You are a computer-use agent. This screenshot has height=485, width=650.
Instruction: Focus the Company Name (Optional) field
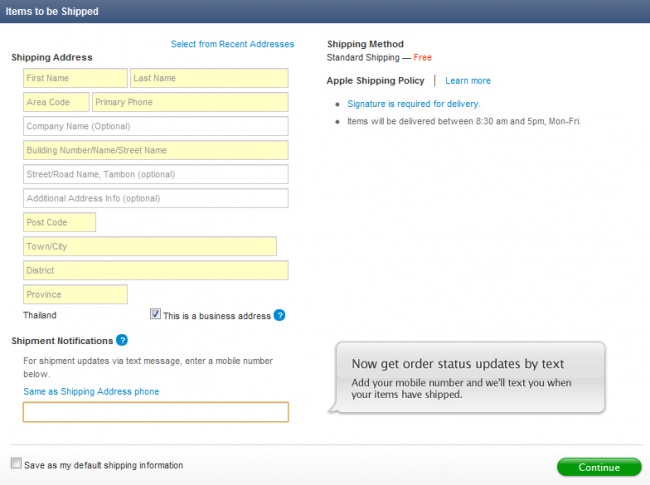click(155, 126)
